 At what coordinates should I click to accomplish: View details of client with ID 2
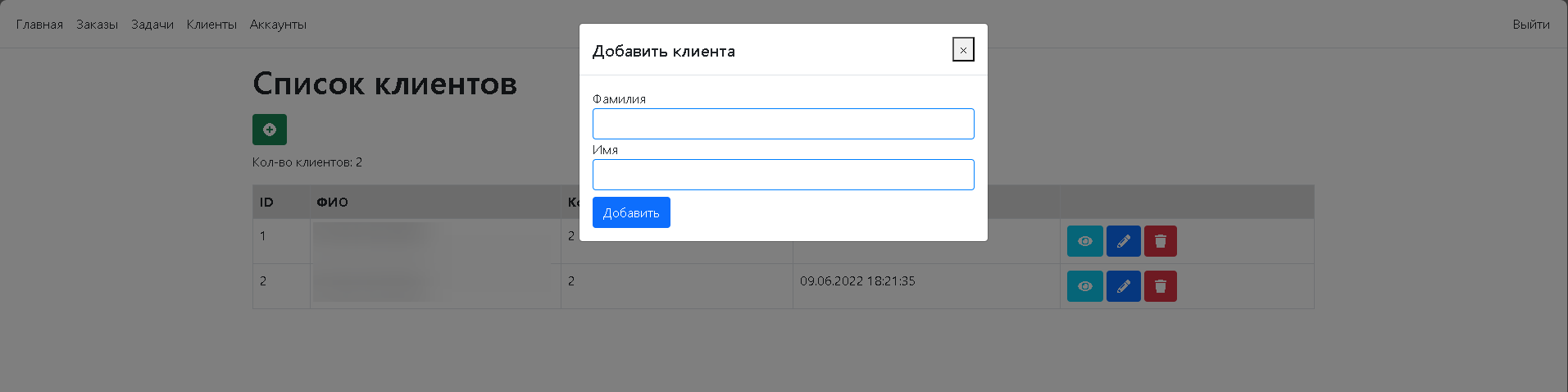click(x=1084, y=286)
